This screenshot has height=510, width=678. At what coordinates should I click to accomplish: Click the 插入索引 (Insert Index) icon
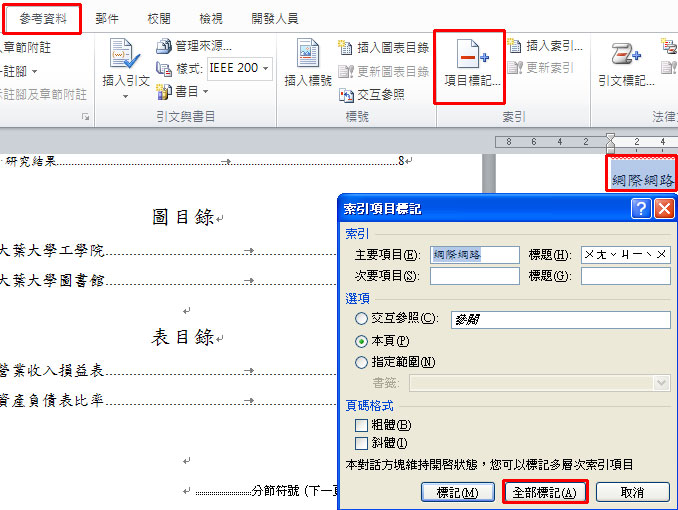click(515, 46)
